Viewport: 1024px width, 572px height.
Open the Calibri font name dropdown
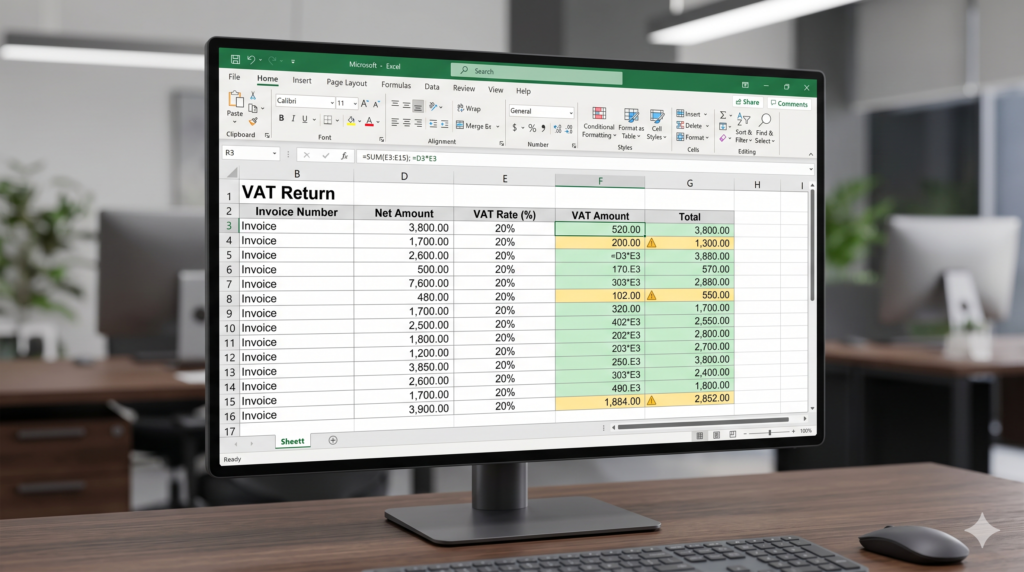coord(332,103)
